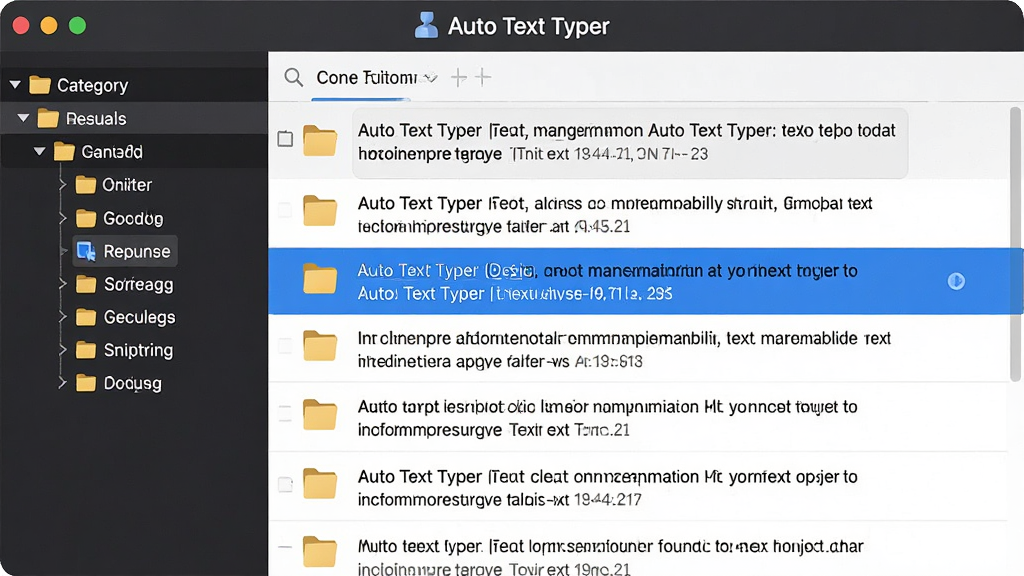Click the first plus button after the tab

click(x=459, y=78)
